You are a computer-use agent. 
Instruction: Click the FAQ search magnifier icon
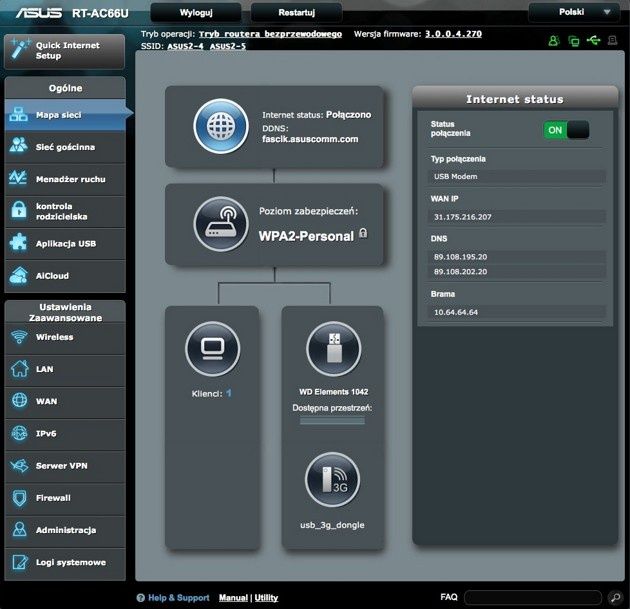615,597
